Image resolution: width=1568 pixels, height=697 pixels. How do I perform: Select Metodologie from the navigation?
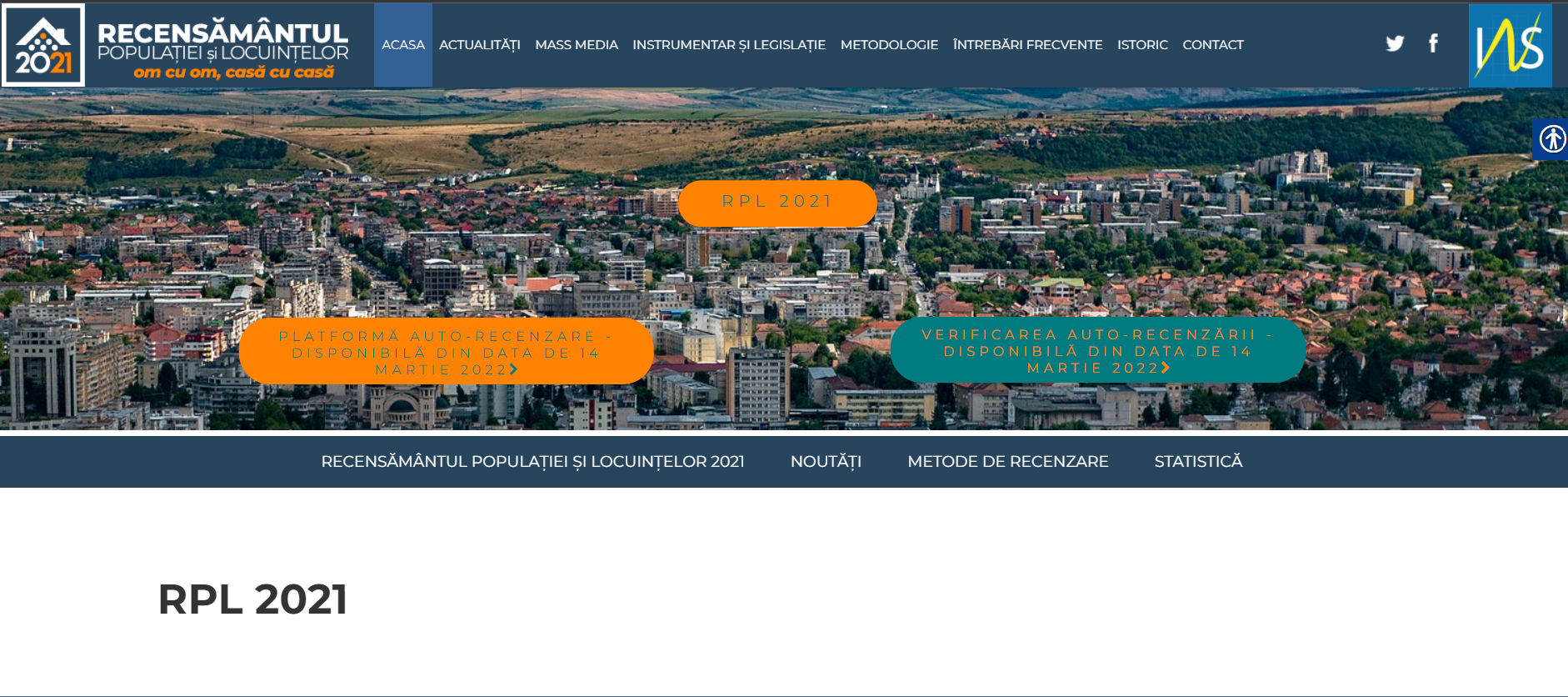889,45
